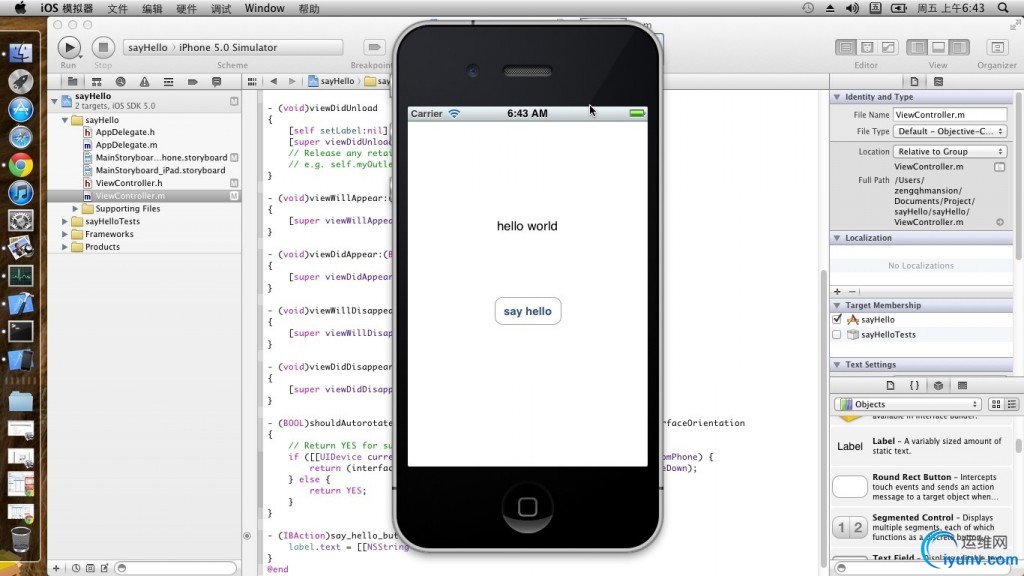Screen dimensions: 1024x576
Task: Open the Location dropdown
Action: [950, 152]
